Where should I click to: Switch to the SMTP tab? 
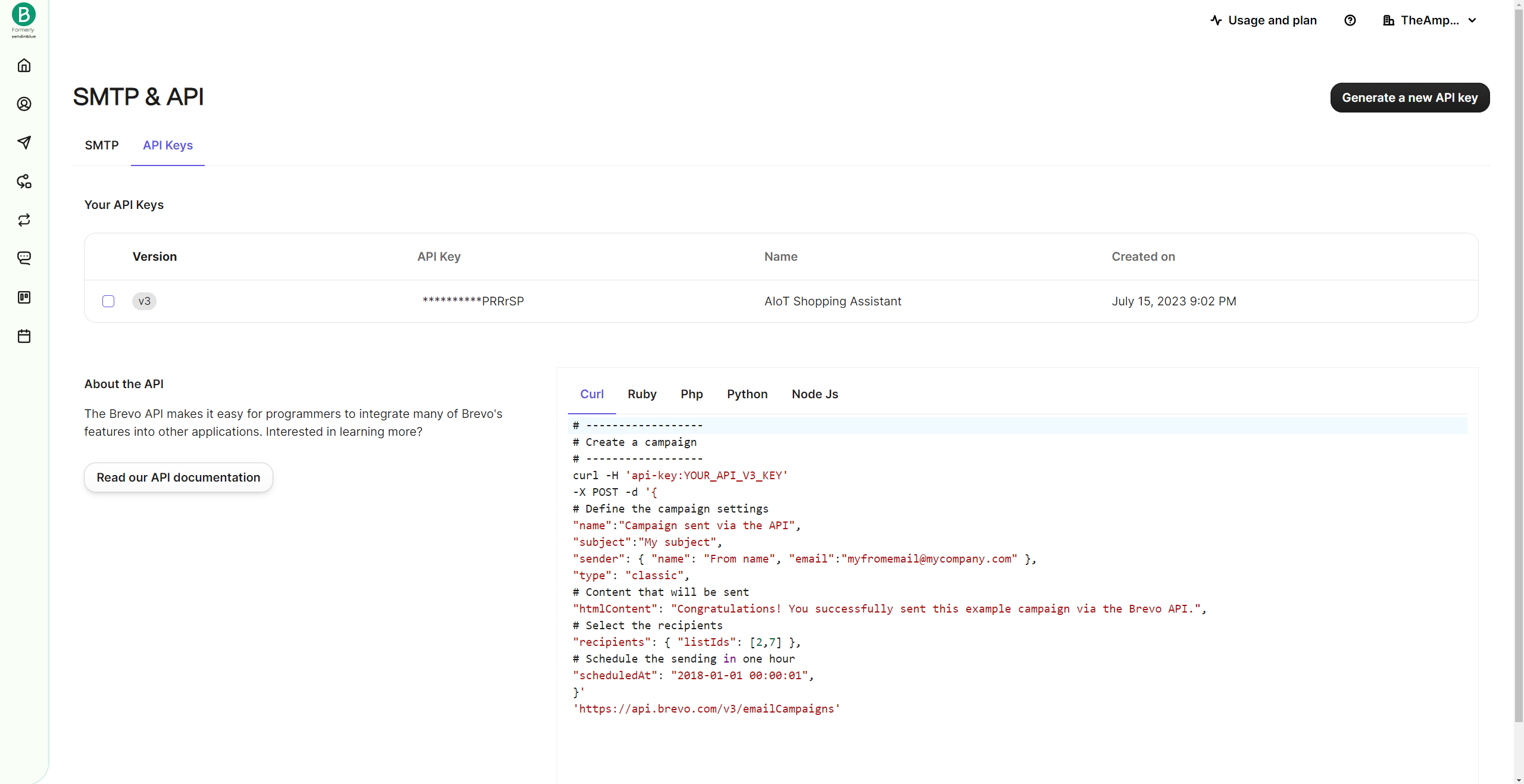coord(101,145)
